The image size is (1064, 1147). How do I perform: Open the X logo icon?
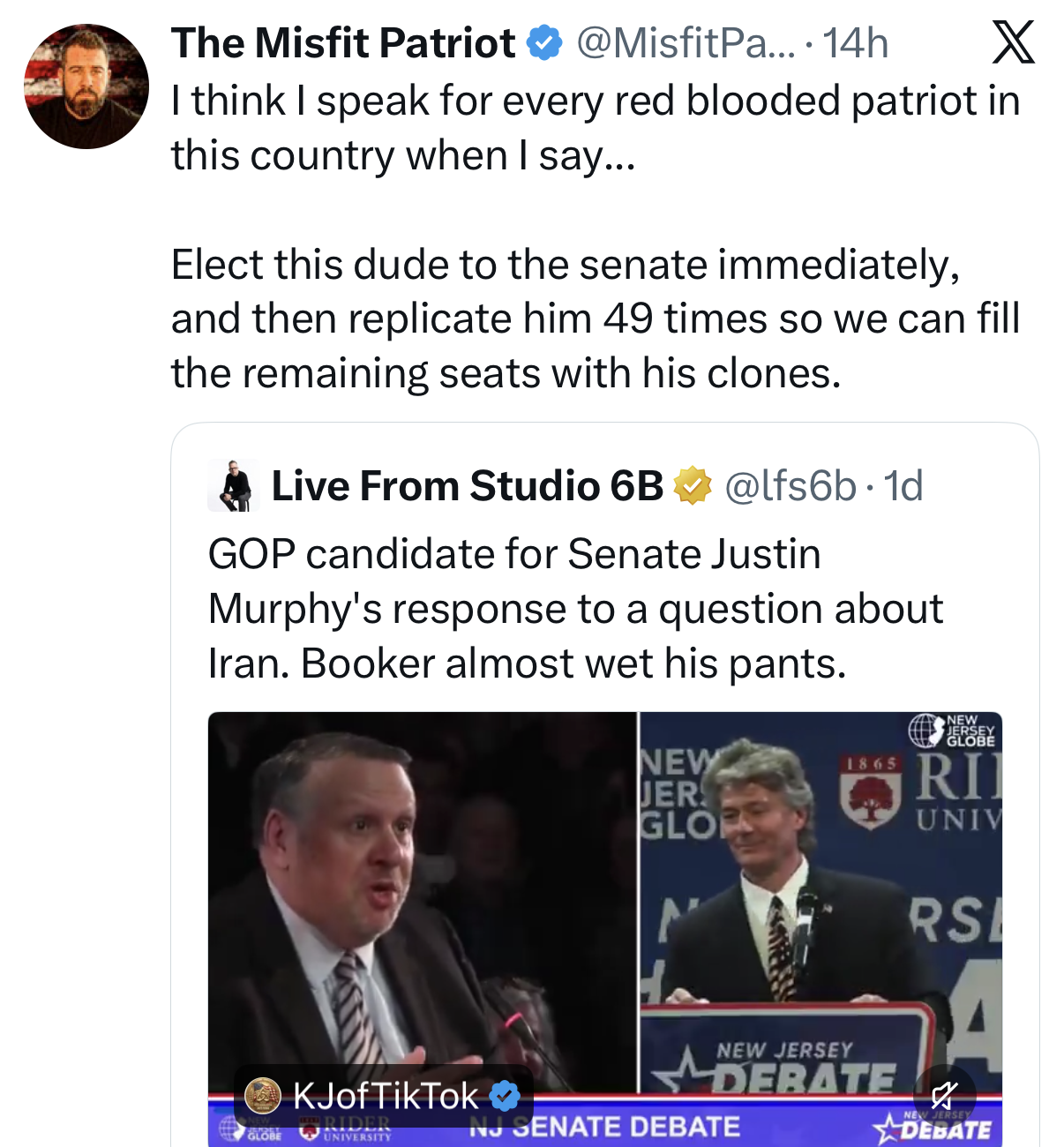point(1013,42)
